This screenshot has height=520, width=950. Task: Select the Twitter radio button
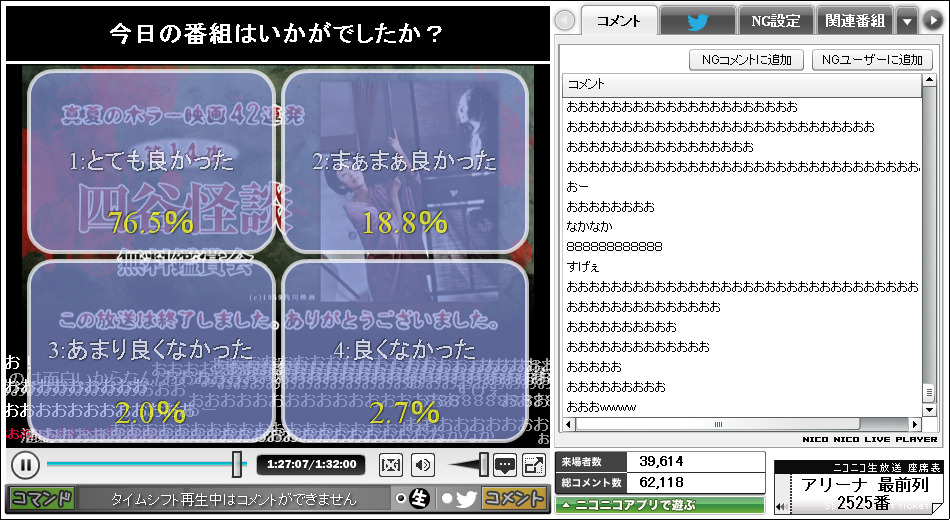(x=447, y=499)
